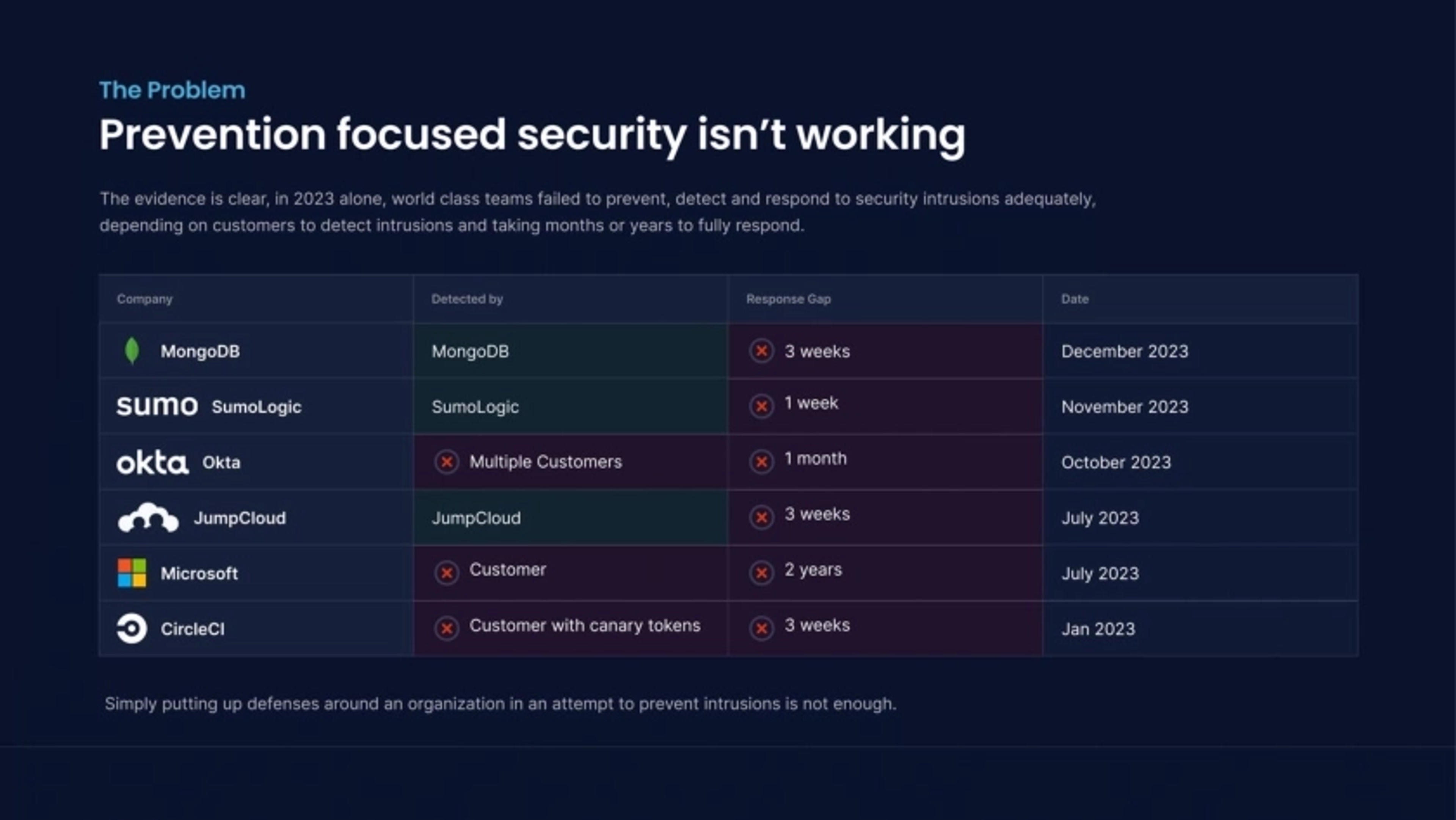Click the red X next to 1 week
Screen dimensions: 1456x820
pyautogui.click(x=763, y=405)
